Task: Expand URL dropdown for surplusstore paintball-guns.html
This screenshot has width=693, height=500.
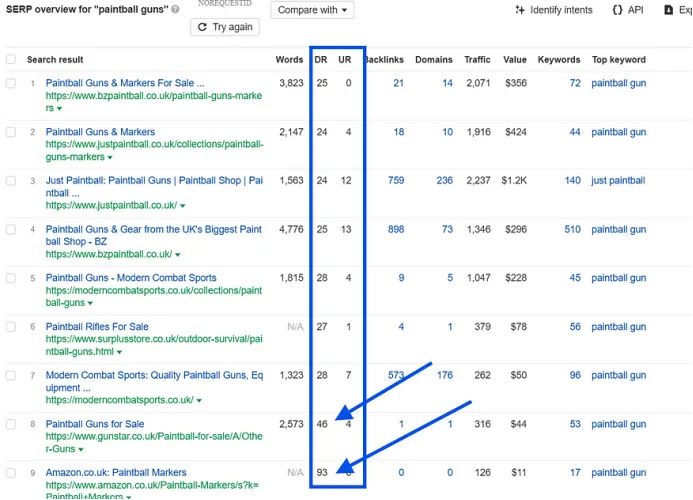Action: [x=119, y=352]
